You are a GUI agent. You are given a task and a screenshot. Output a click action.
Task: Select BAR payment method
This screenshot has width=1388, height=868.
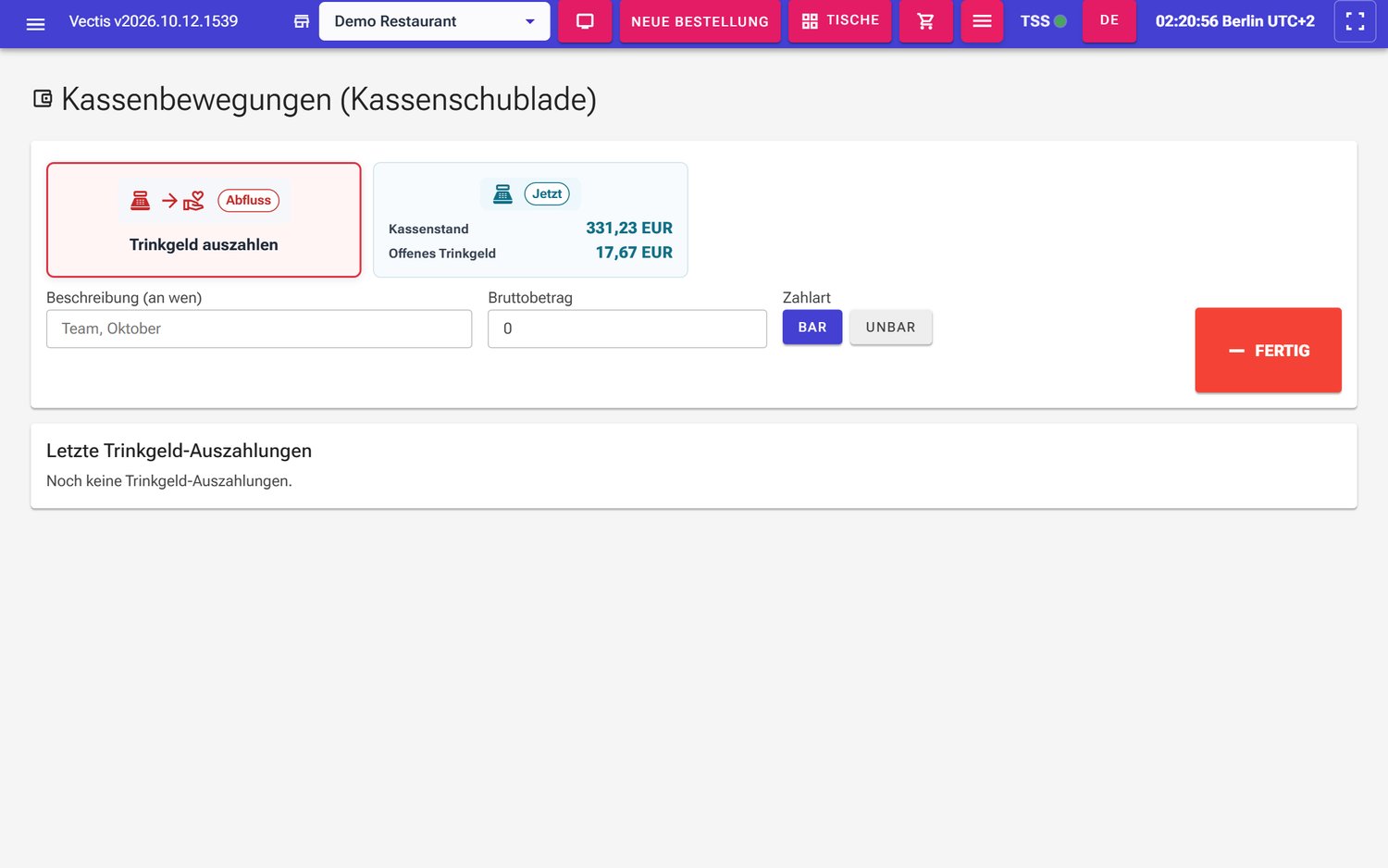click(x=812, y=328)
